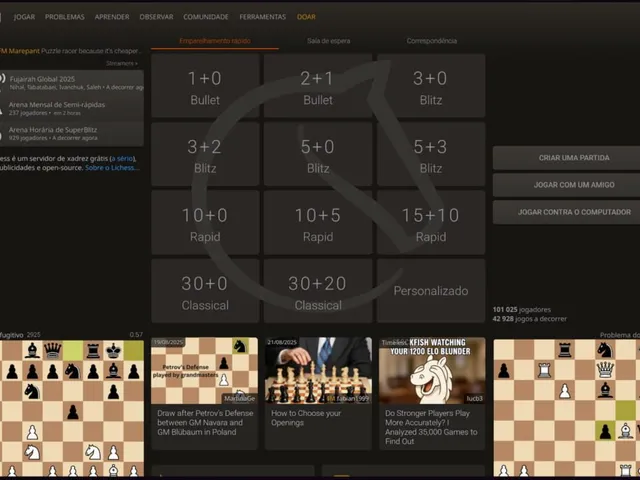The width and height of the screenshot is (640, 480).
Task: Open the Sobre o Lichess link
Action: pyautogui.click(x=112, y=168)
